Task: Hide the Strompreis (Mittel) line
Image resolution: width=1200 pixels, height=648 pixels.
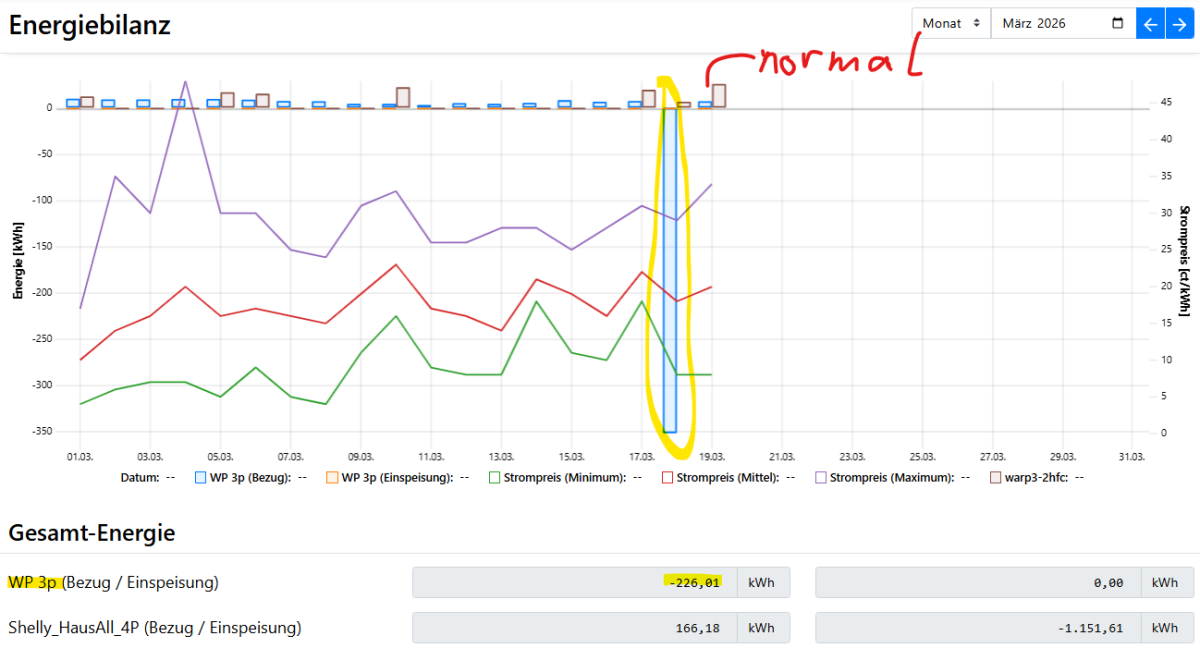Action: click(668, 478)
